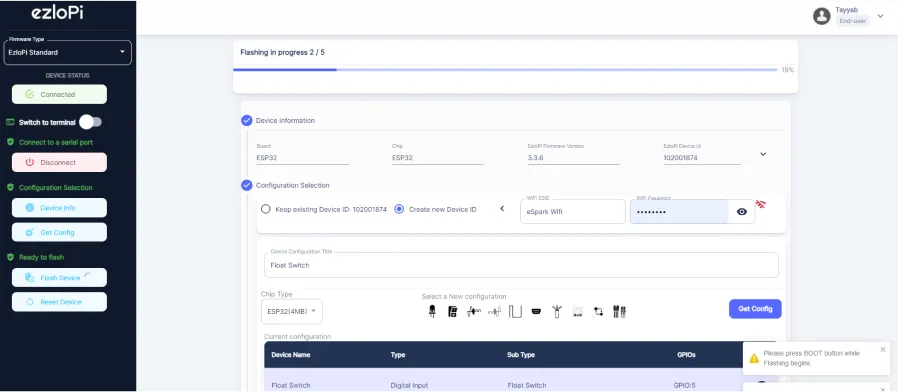Select the LED configuration icon
This screenshot has width=898, height=392.
point(432,311)
